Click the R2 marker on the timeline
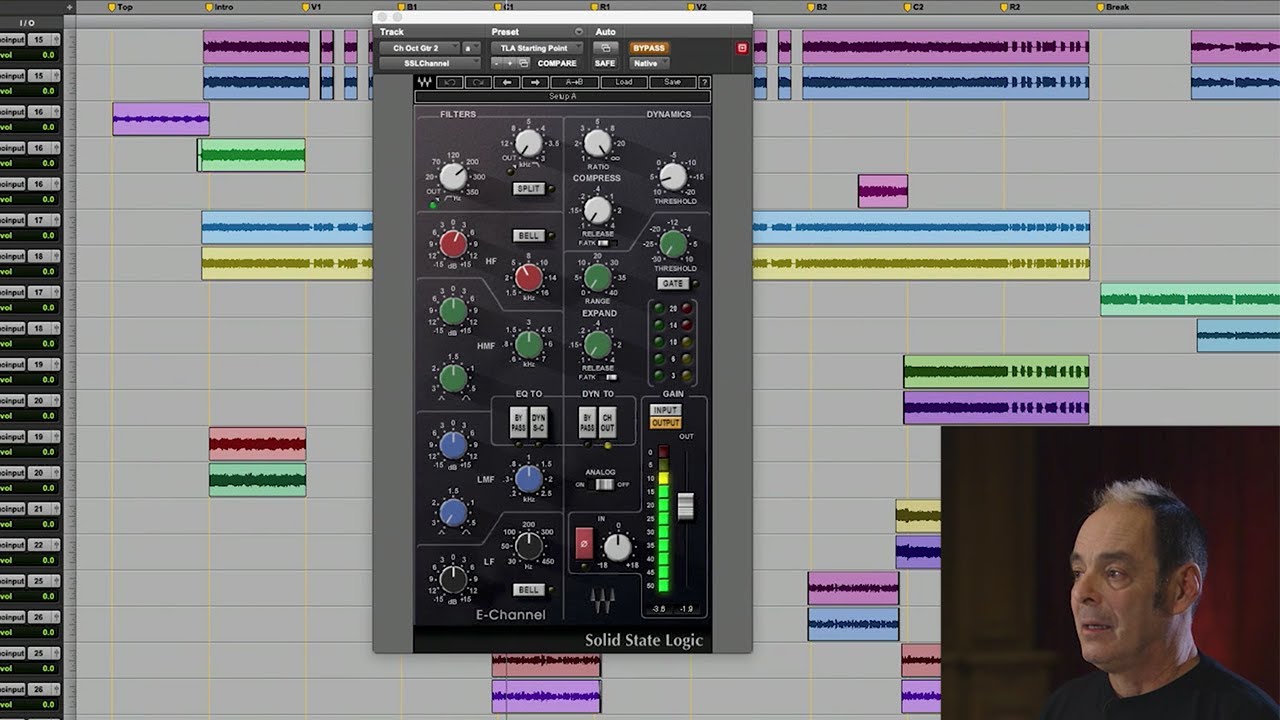Viewport: 1280px width, 720px height. [1010, 7]
